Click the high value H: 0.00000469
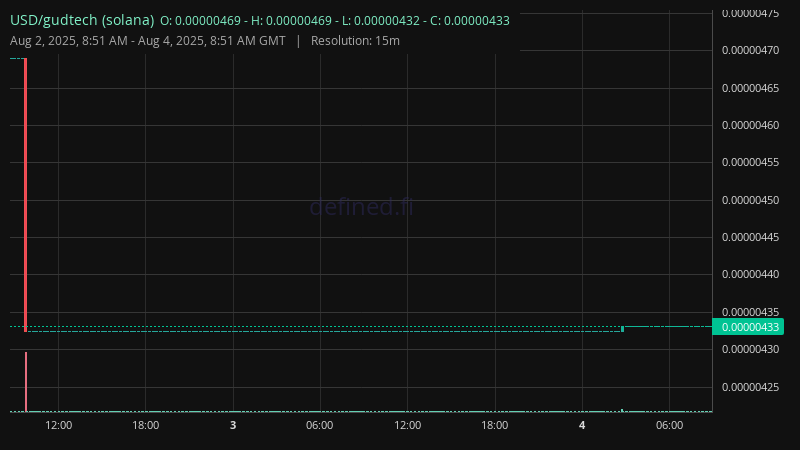 click(x=291, y=21)
